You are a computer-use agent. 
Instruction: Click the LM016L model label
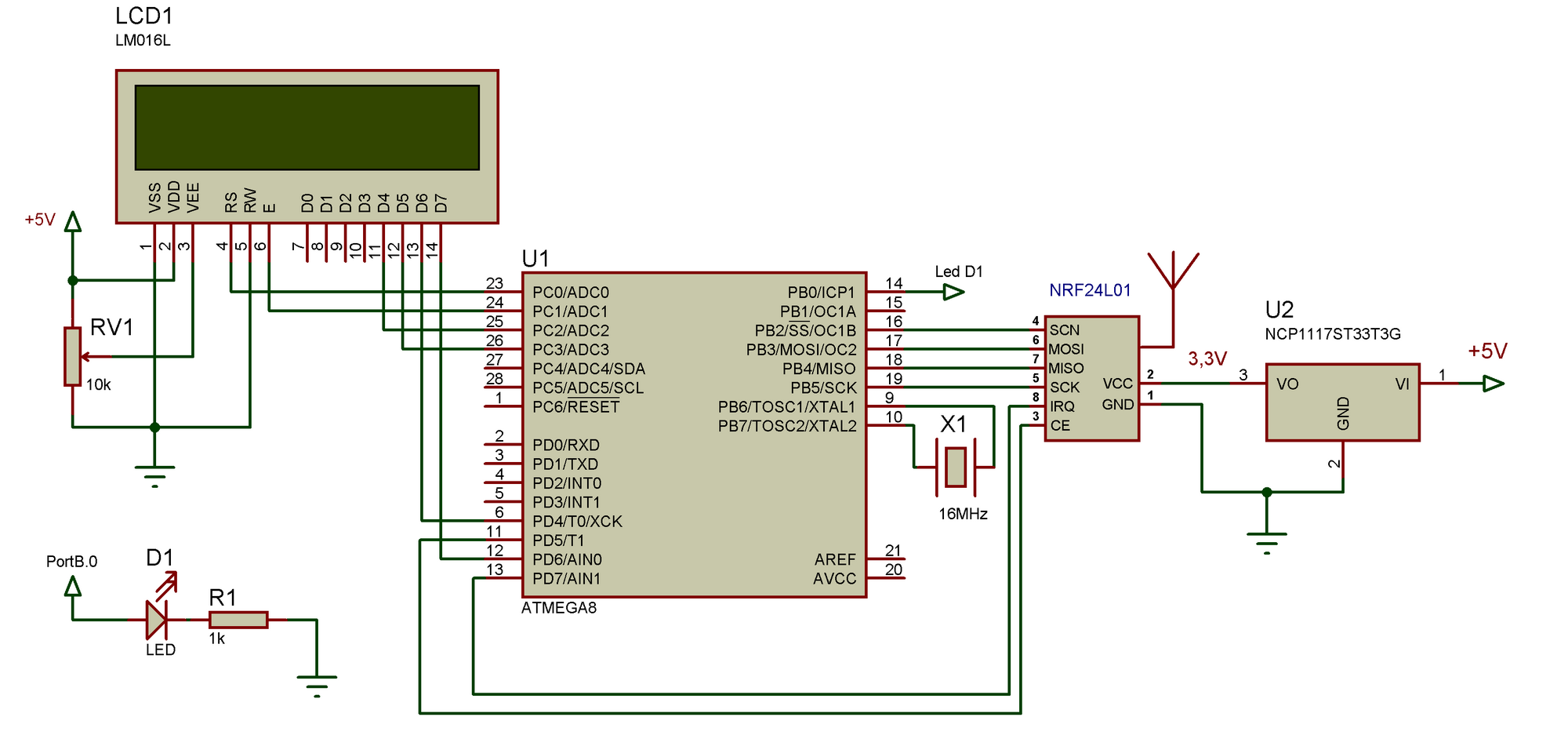[x=143, y=41]
